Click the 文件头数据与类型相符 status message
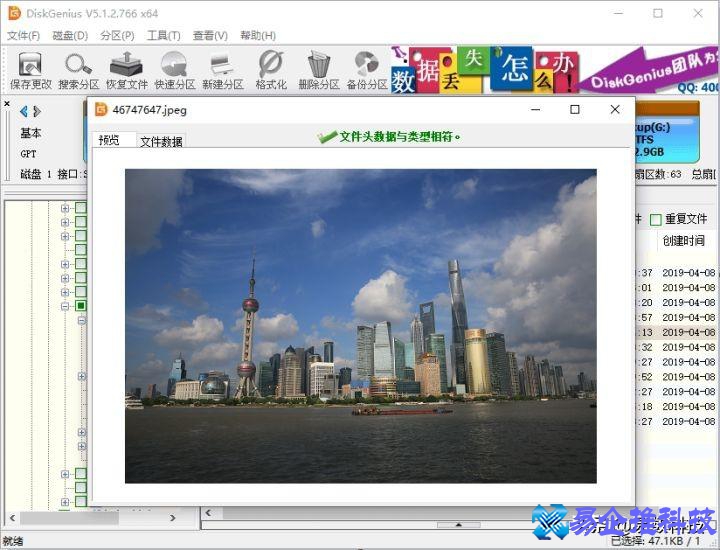This screenshot has width=720, height=550. 399,136
